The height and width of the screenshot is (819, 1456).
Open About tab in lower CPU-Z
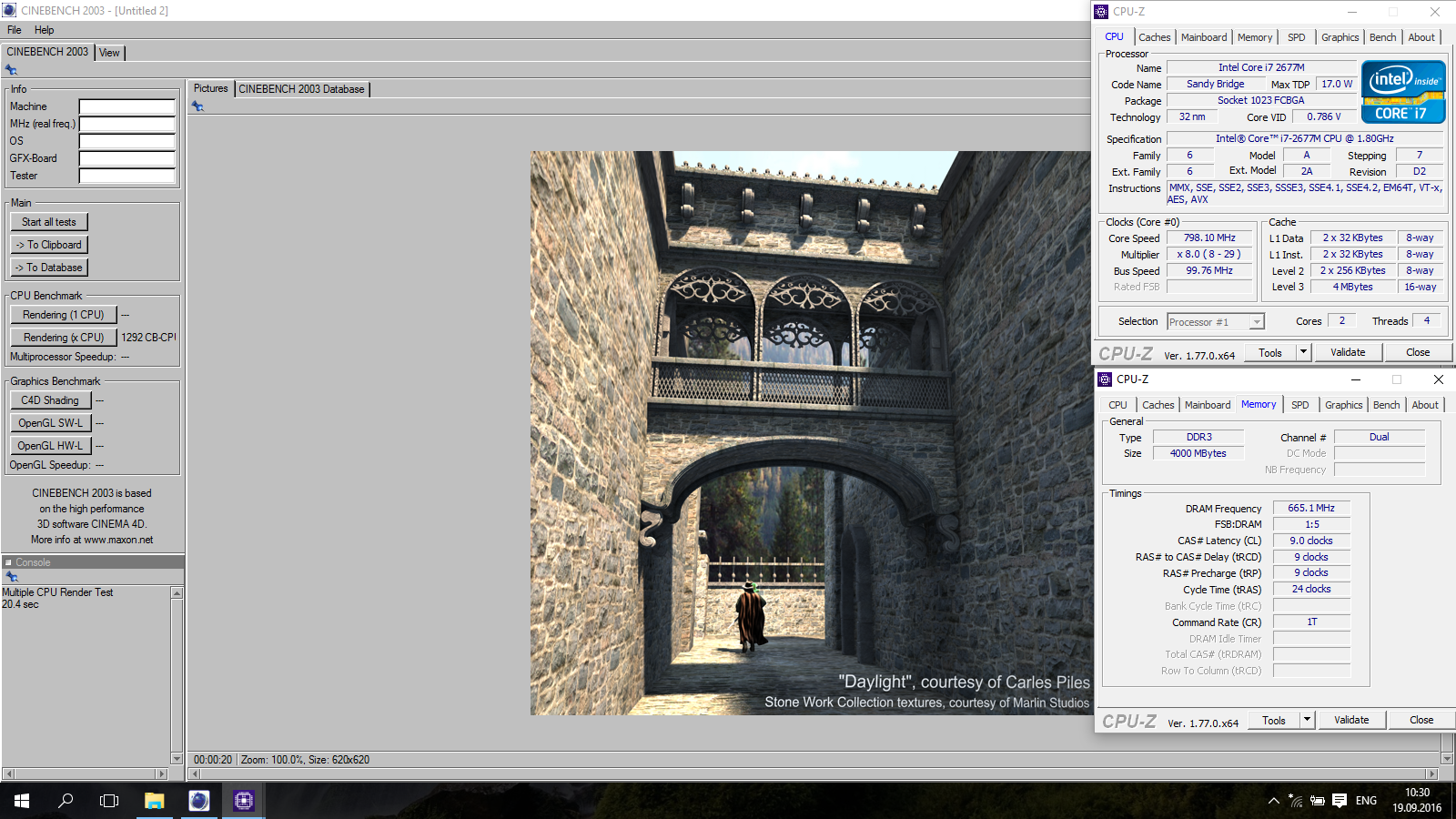1425,405
